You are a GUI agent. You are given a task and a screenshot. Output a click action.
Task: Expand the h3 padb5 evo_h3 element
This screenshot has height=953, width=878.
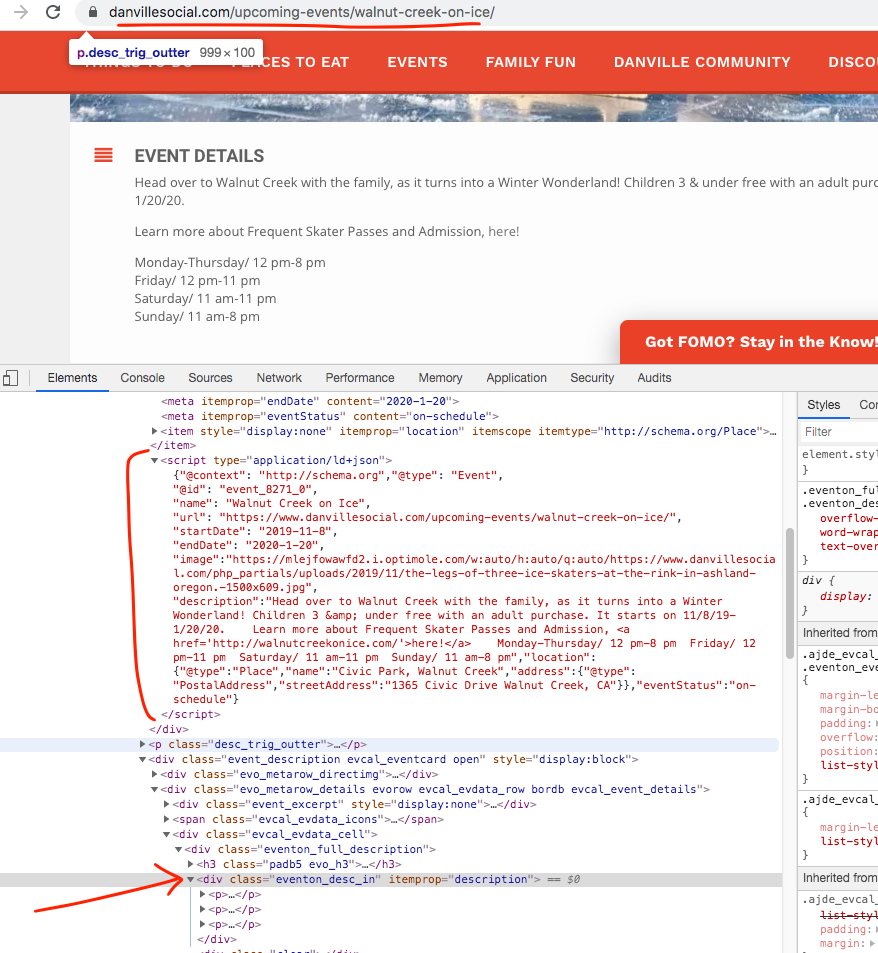[191, 864]
